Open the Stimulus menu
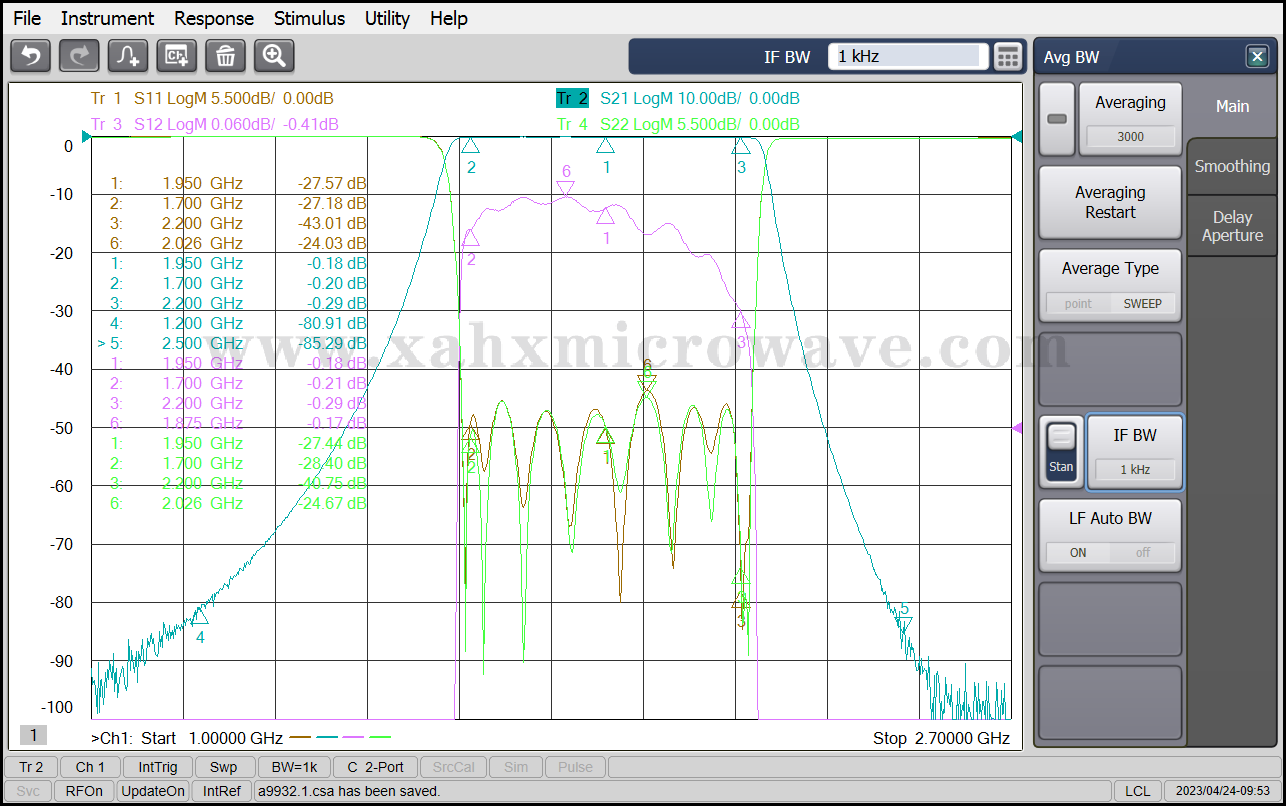Screen dimensions: 1286x806 (309, 18)
